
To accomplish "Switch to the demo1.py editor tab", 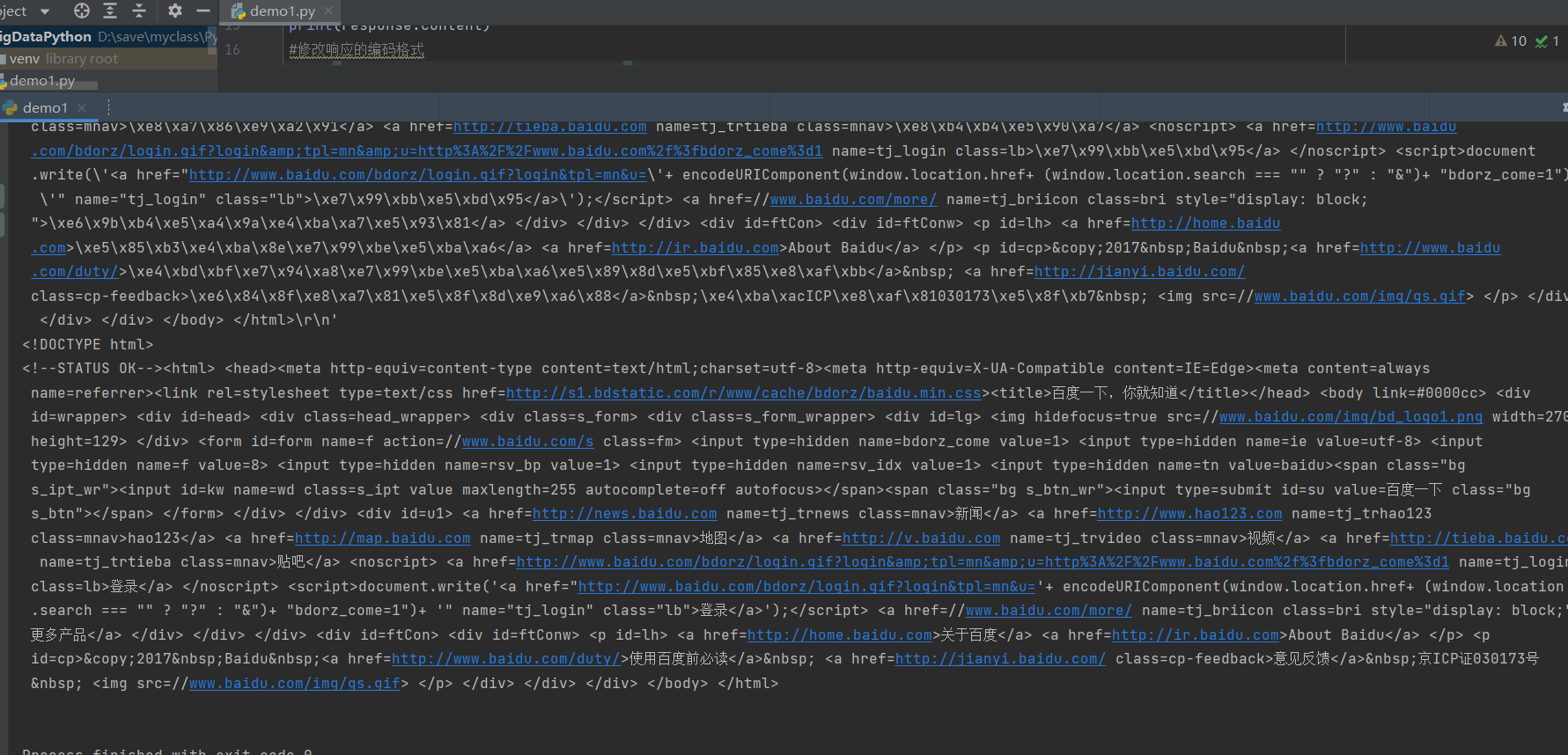I will (282, 11).
